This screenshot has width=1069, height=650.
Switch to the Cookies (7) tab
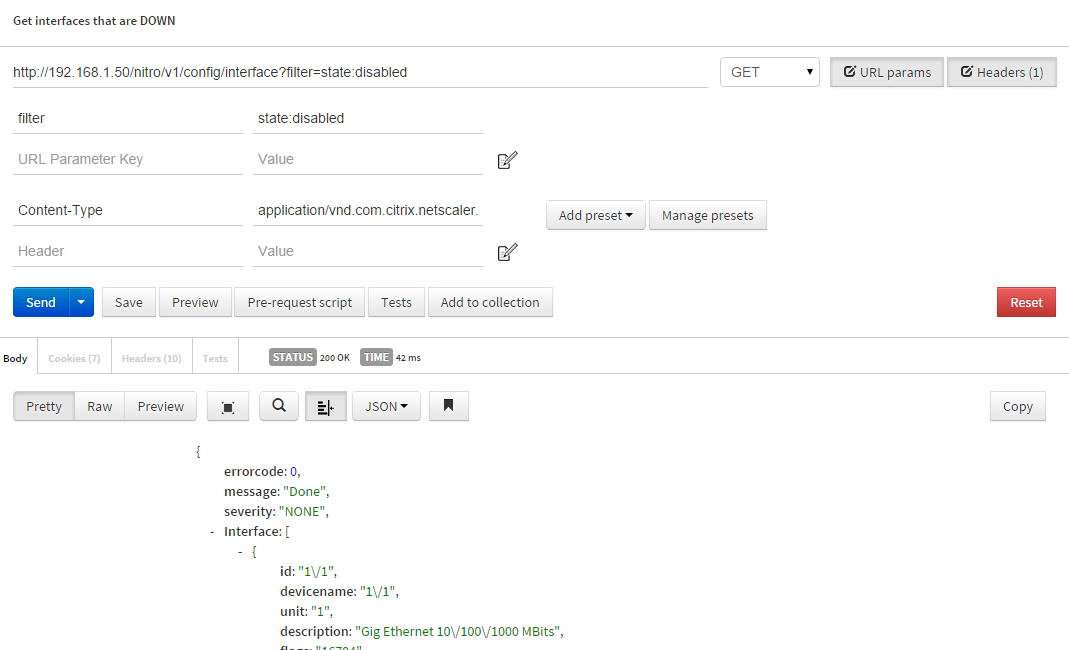(x=74, y=358)
